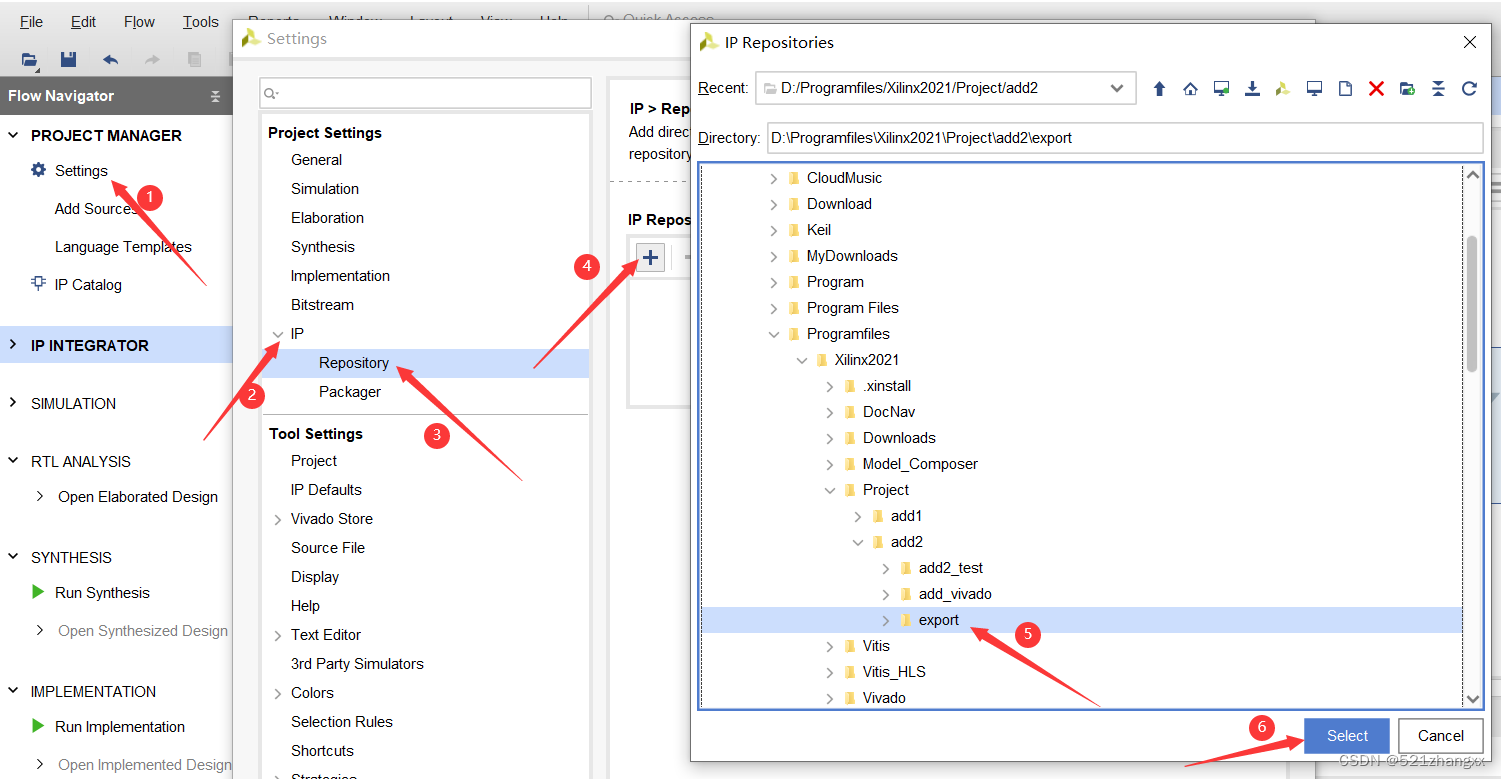Collapse all tree nodes icon
1501x779 pixels.
(x=1438, y=89)
